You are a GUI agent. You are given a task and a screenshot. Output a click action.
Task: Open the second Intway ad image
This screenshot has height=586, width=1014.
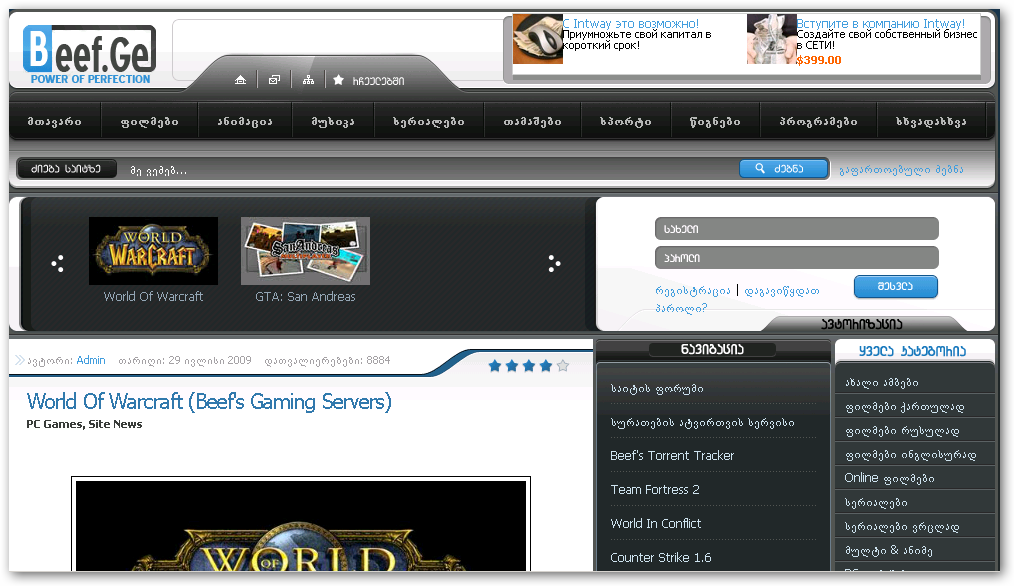click(x=771, y=39)
